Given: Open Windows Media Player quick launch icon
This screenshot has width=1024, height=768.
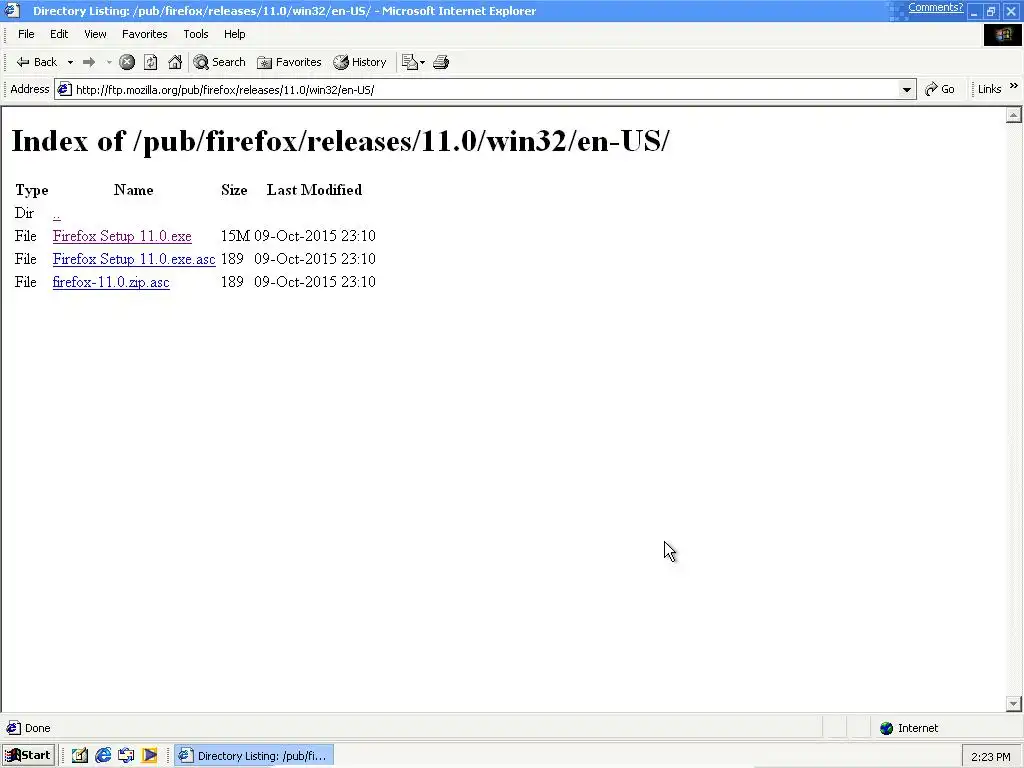Looking at the screenshot, I should (x=150, y=756).
